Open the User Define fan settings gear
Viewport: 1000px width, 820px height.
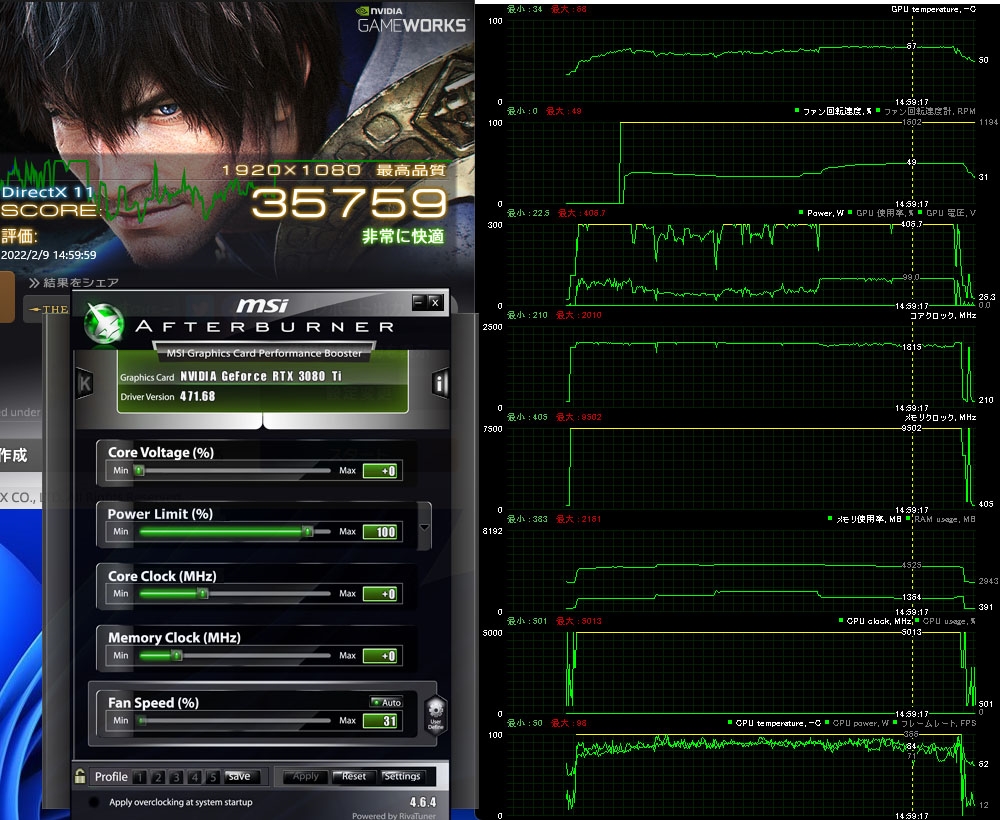click(x=436, y=716)
